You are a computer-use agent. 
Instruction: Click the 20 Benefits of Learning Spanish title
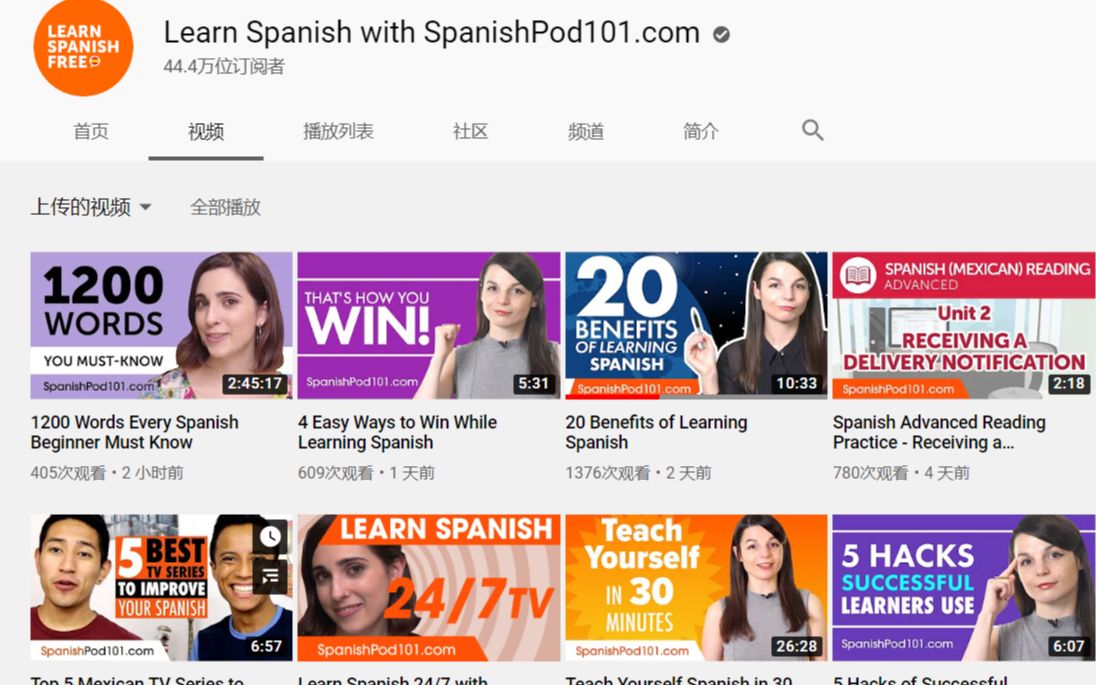pos(657,432)
